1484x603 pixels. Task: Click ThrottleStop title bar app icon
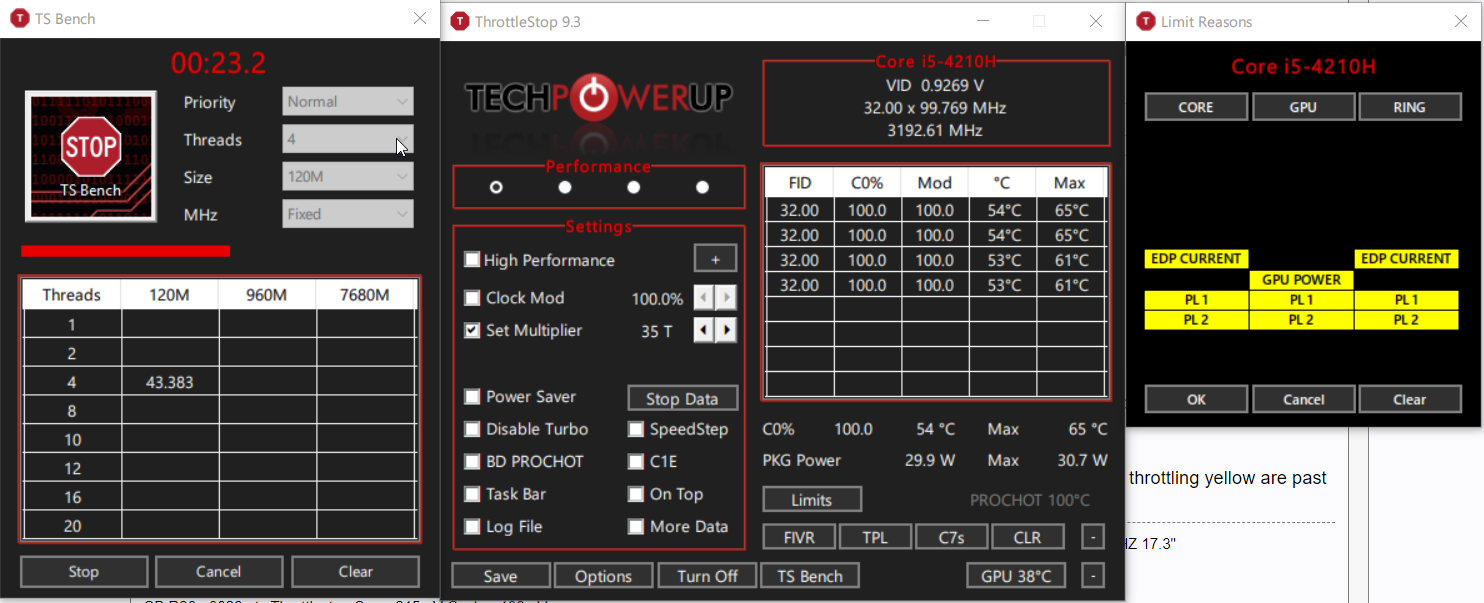[459, 22]
